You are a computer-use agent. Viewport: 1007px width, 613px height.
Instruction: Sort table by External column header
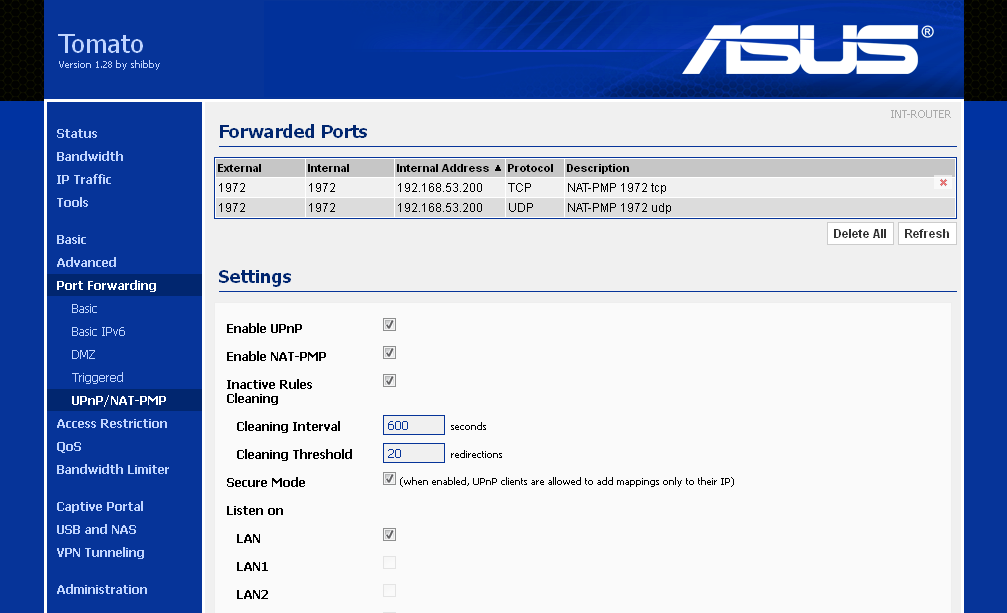click(259, 168)
